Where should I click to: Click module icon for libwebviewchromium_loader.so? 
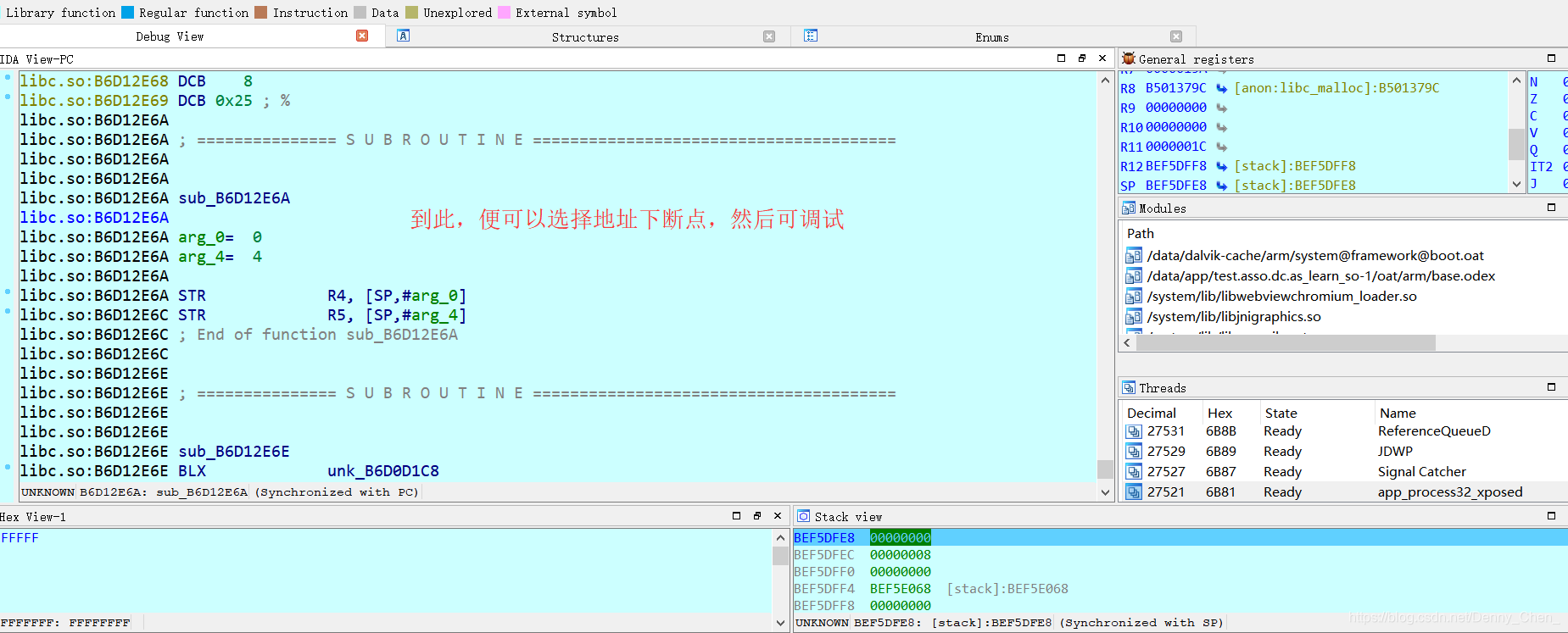click(x=1133, y=296)
